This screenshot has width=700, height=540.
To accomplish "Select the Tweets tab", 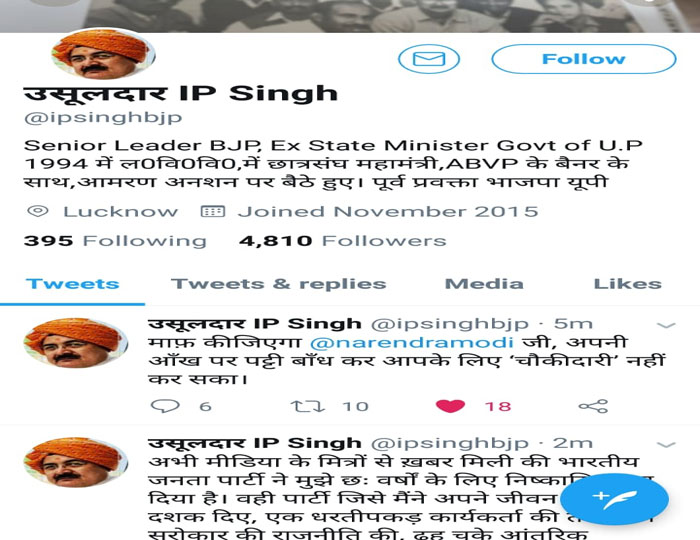I will tap(73, 284).
